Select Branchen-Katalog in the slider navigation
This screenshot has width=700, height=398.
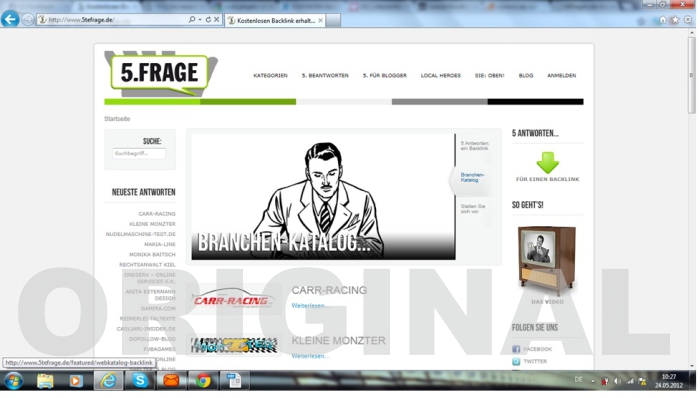(472, 178)
